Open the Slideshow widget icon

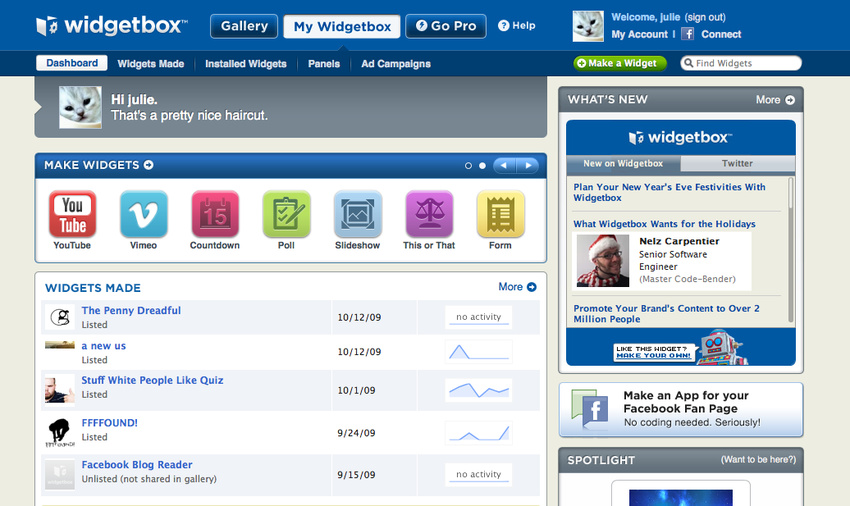358,214
